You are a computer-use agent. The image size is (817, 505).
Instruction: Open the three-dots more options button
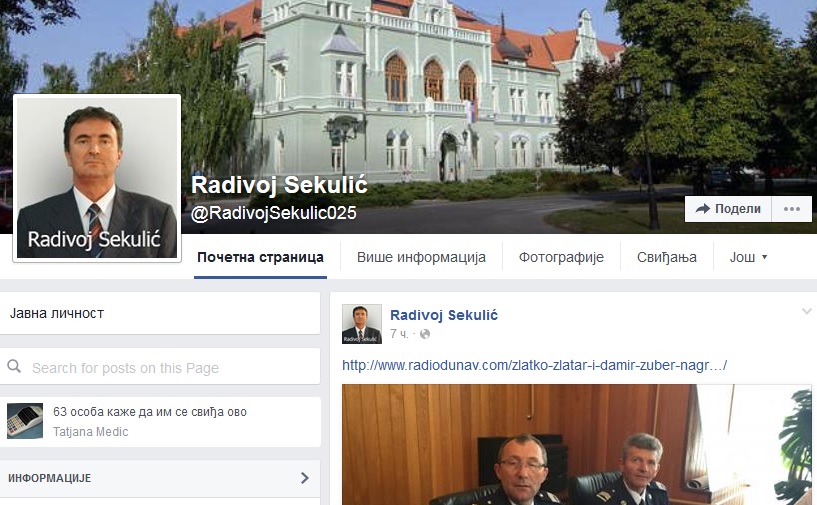coord(791,209)
